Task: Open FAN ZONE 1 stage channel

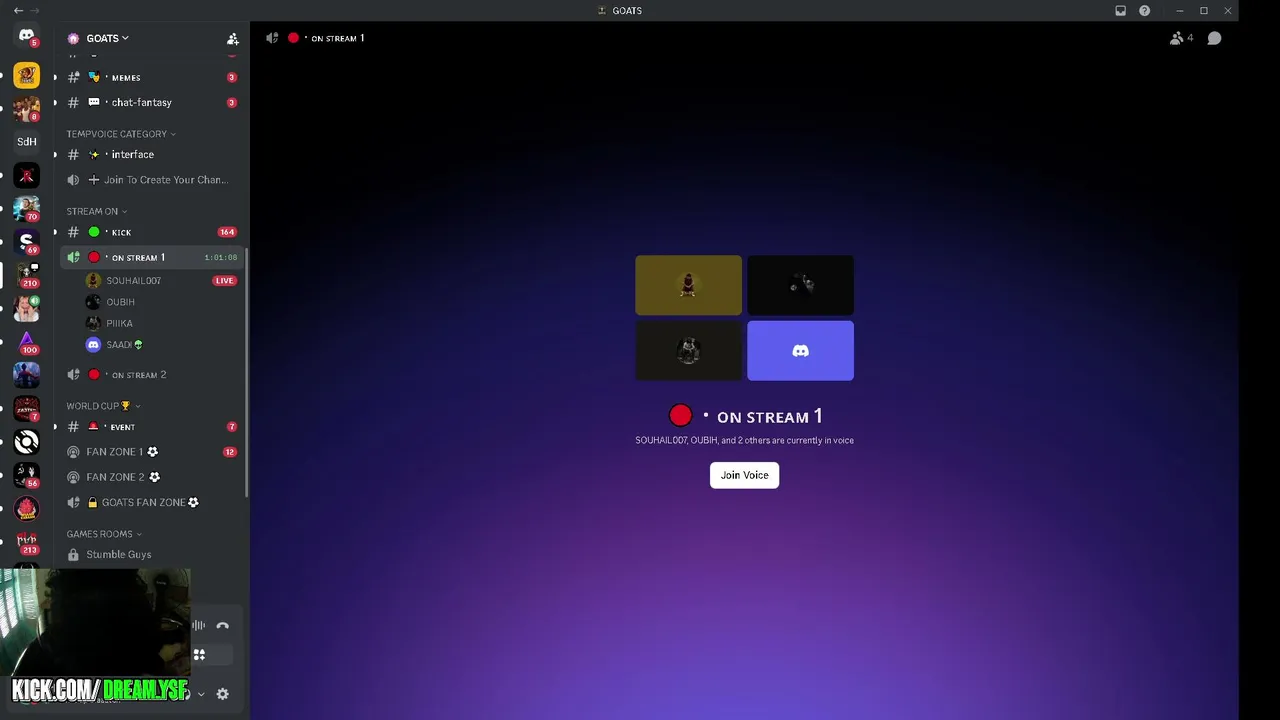Action: tap(150, 452)
